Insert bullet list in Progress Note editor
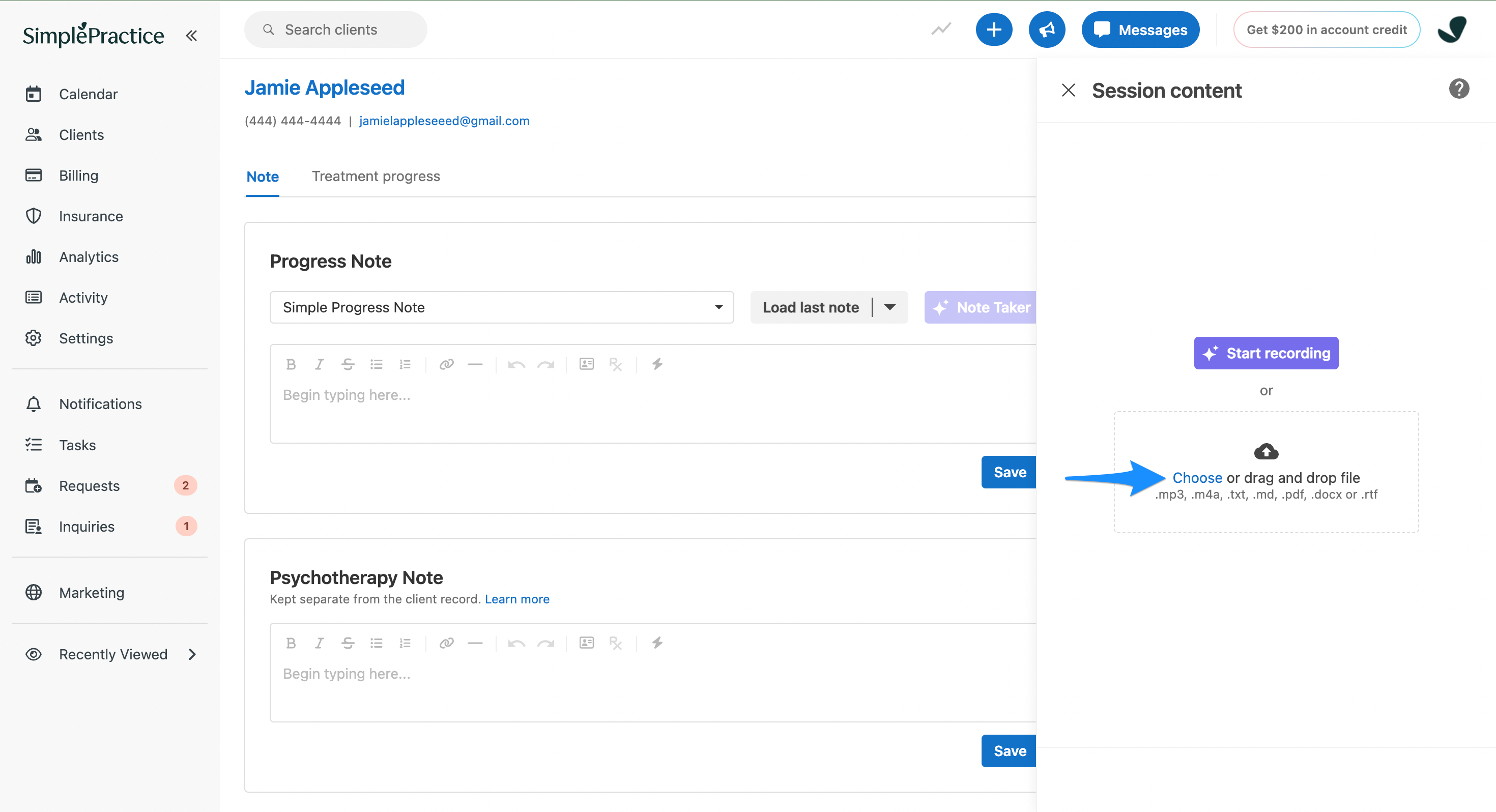The image size is (1496, 812). coord(377,364)
